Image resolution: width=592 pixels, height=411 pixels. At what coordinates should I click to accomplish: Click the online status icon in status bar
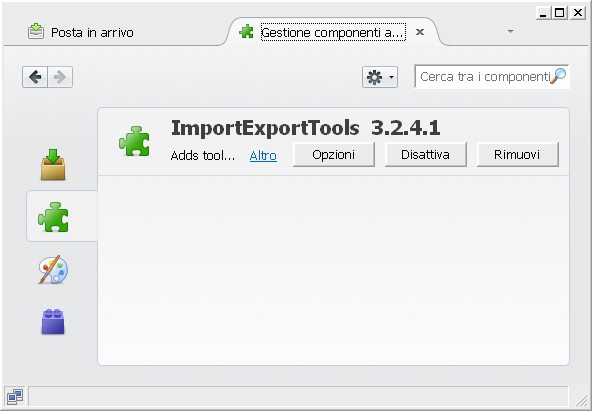click(15, 396)
